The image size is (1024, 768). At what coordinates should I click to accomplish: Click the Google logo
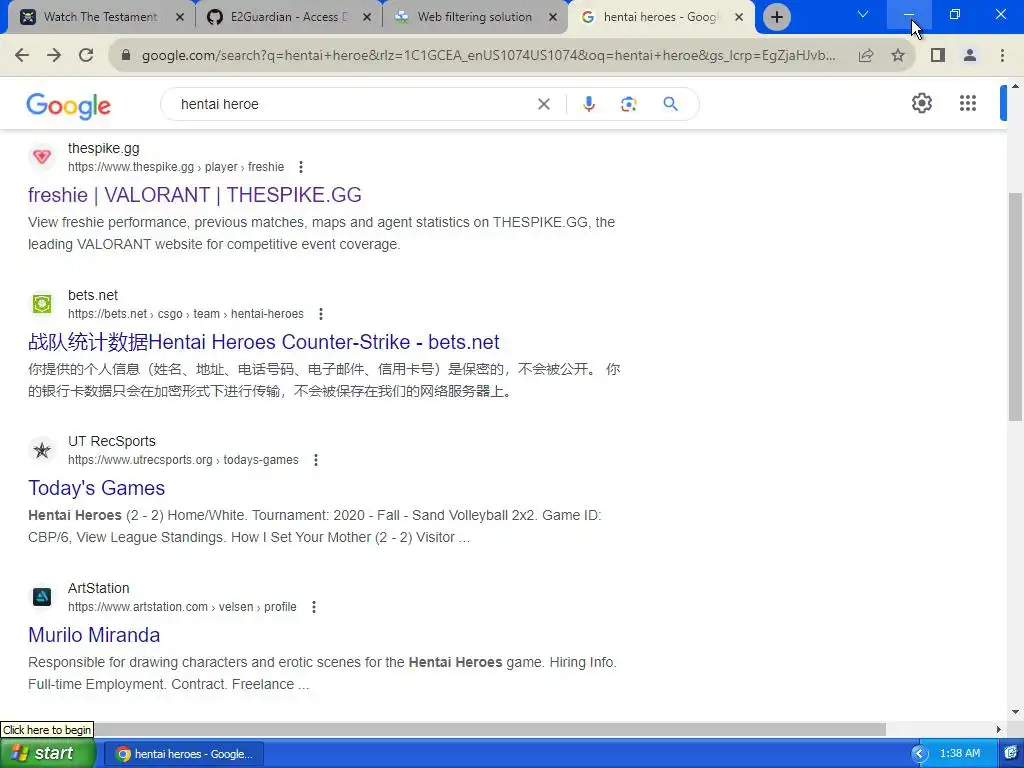point(69,105)
